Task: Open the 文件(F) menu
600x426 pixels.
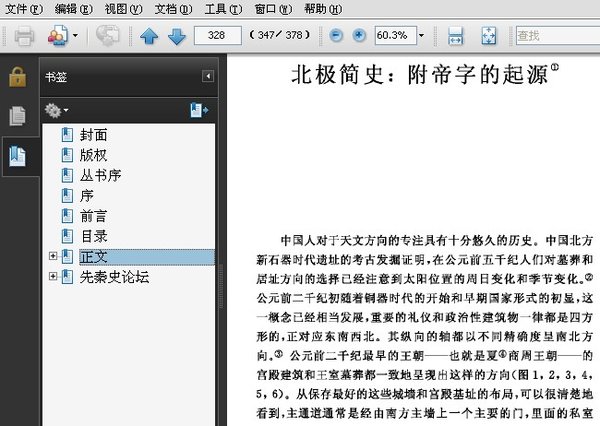Action: [24, 8]
